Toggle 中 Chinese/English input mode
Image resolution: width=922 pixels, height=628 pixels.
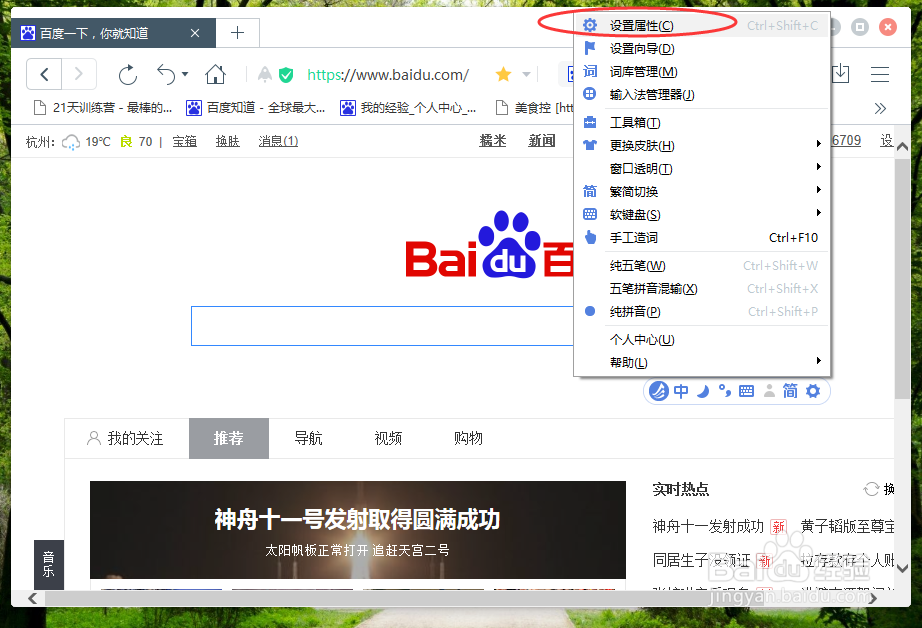coord(681,391)
